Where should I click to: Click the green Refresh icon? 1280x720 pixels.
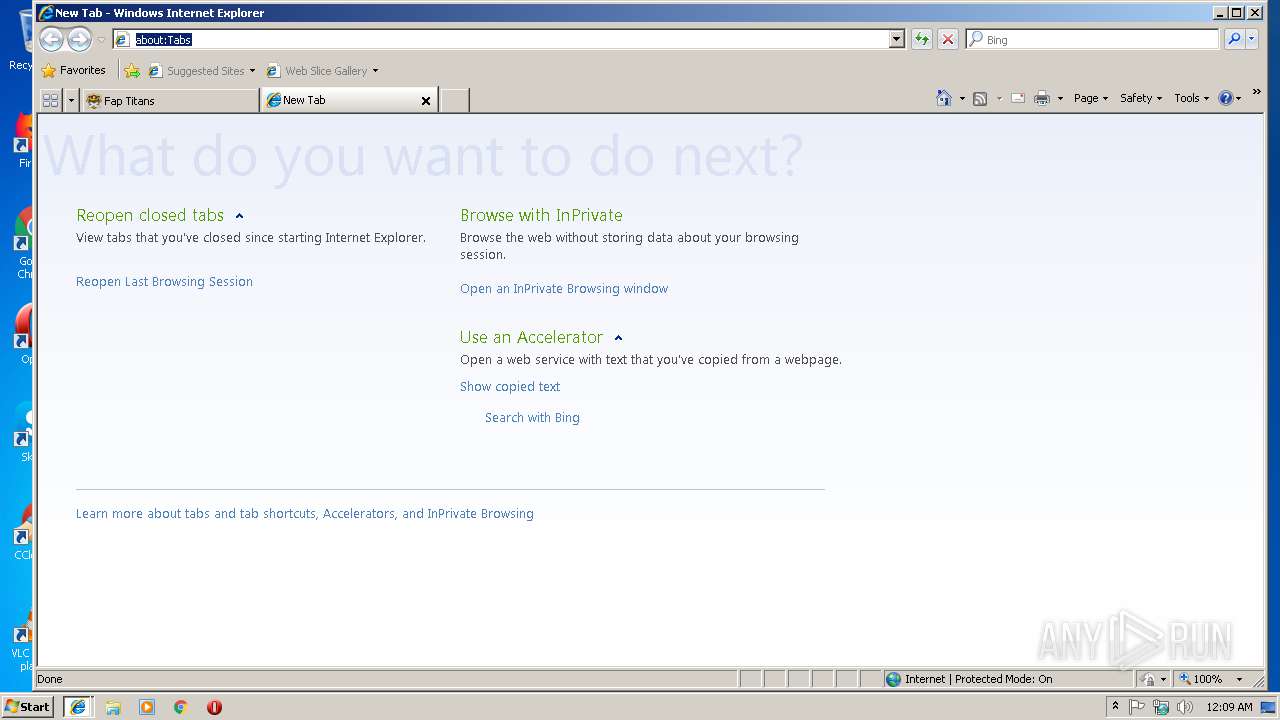921,39
